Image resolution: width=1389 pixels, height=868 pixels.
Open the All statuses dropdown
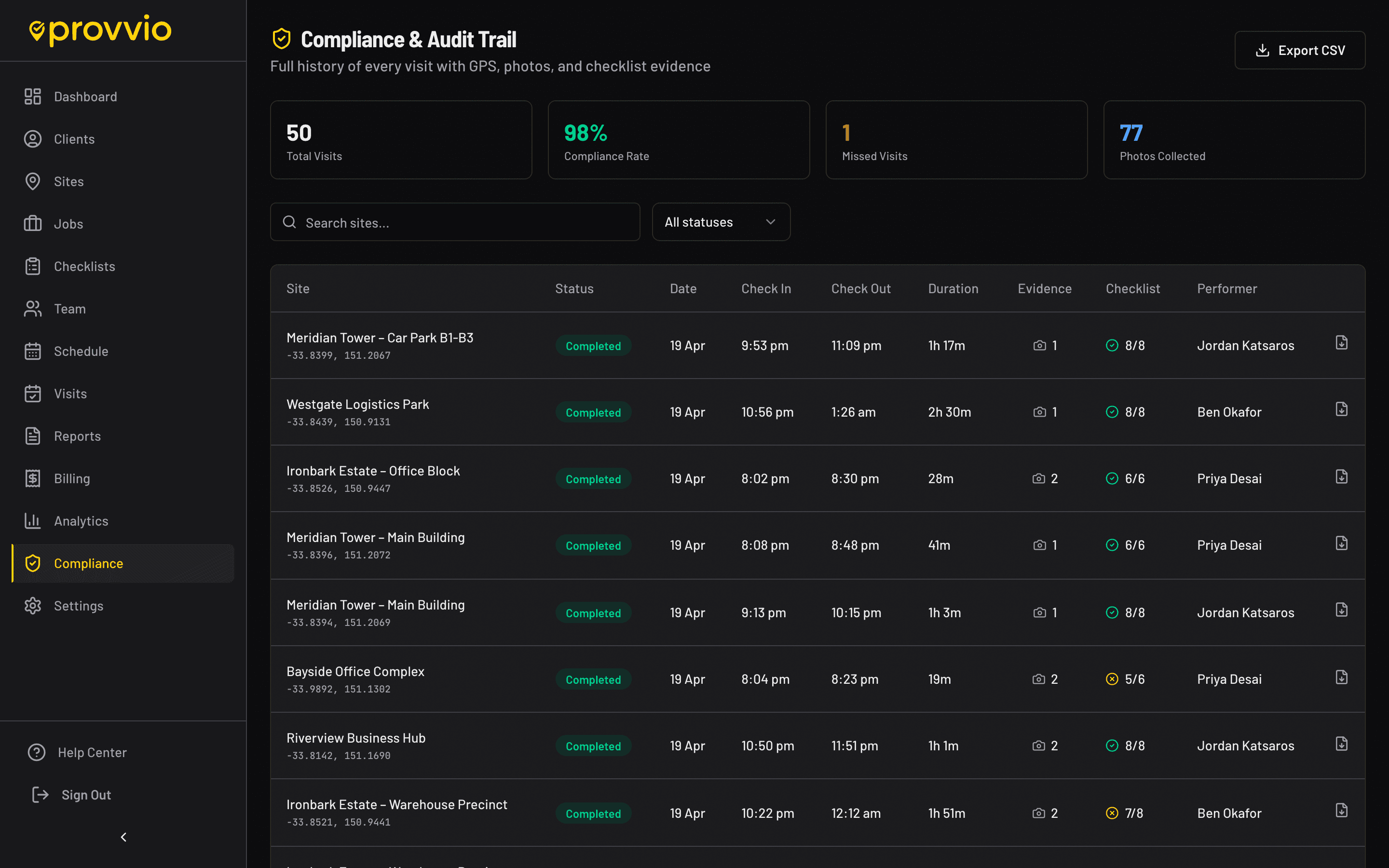(x=721, y=222)
